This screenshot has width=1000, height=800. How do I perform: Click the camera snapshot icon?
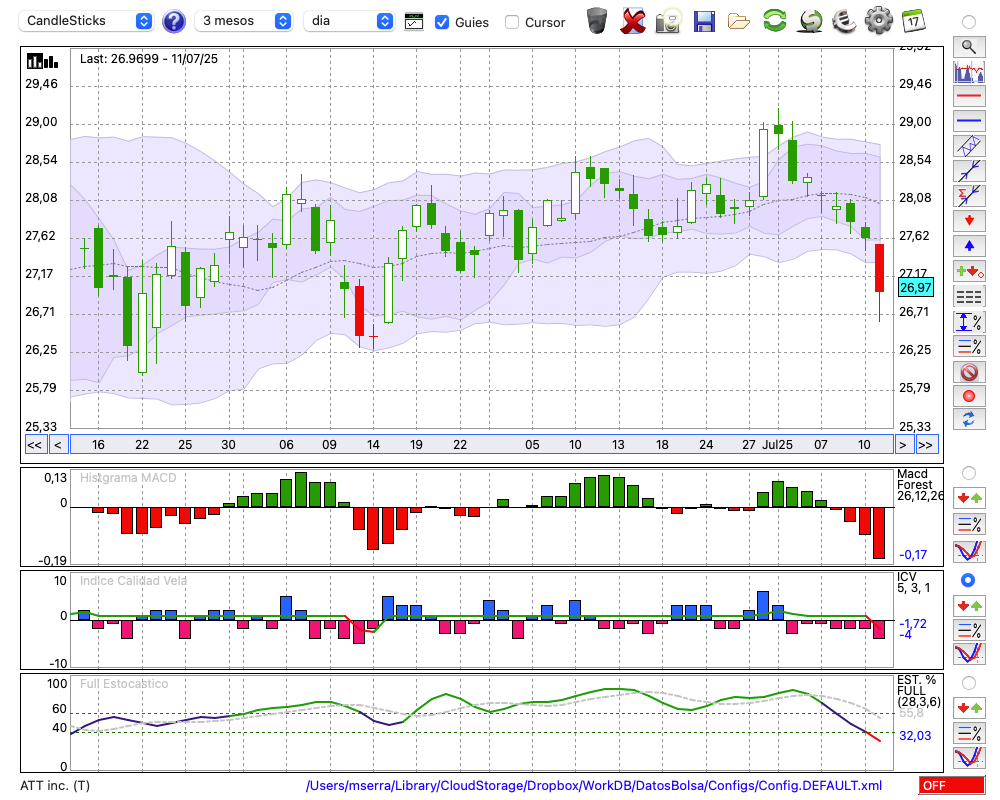click(668, 20)
